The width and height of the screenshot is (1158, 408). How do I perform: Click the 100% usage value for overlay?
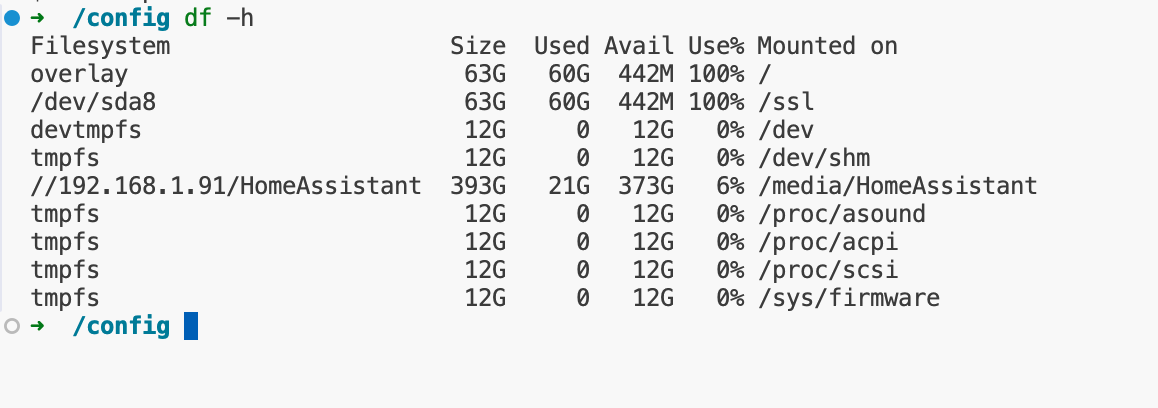(x=716, y=74)
